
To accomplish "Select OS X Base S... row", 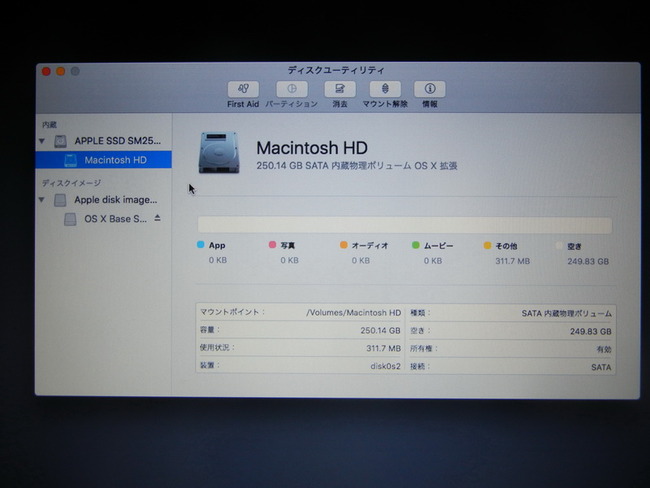I will (x=104, y=219).
